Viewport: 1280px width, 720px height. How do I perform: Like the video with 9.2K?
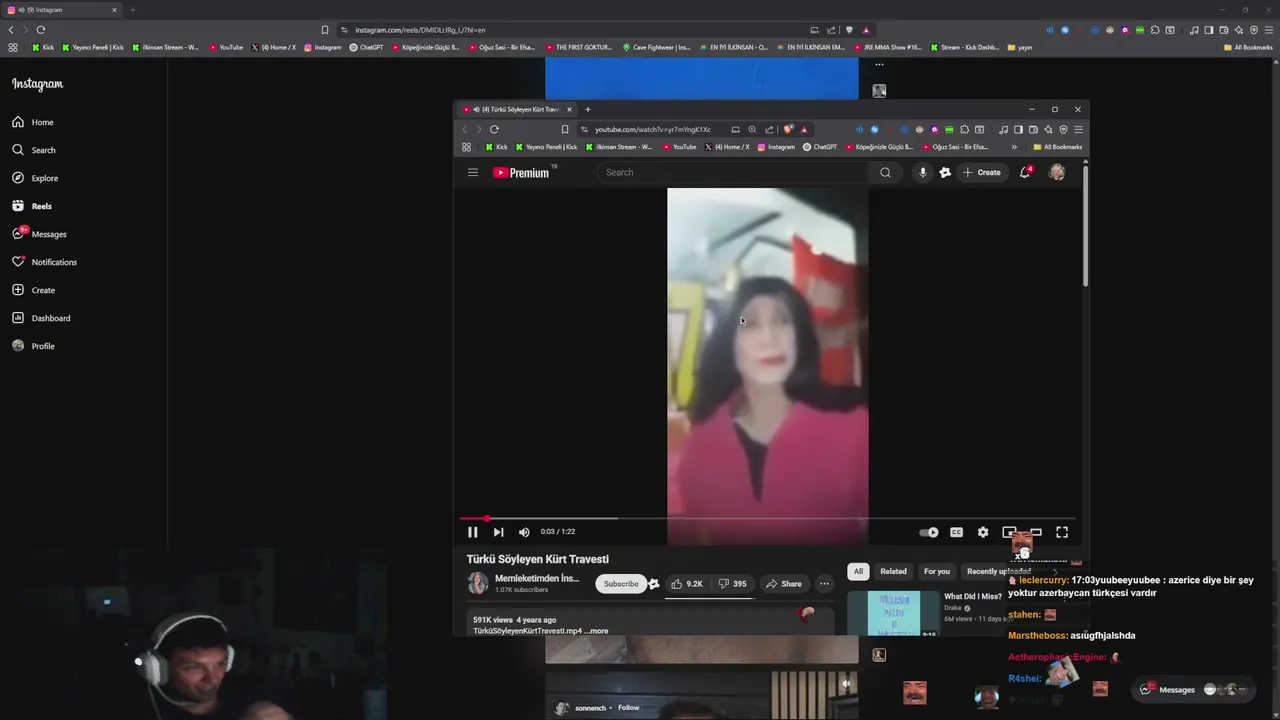pyautogui.click(x=686, y=584)
